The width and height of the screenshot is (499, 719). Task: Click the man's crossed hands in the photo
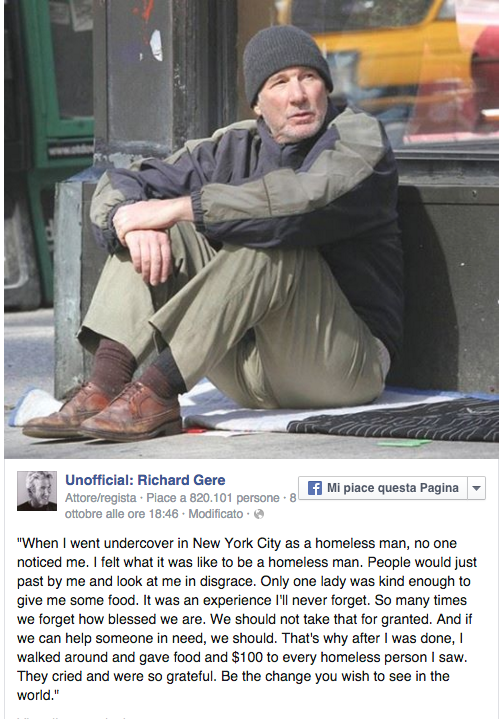(146, 238)
